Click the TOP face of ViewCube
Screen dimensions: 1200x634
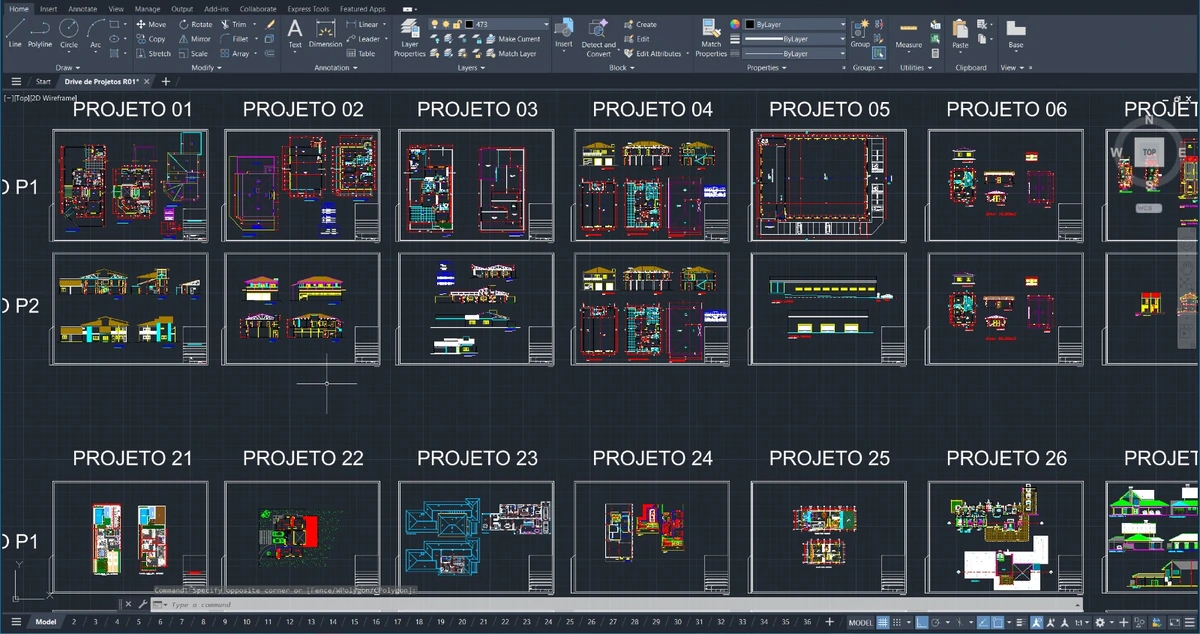pos(1150,152)
